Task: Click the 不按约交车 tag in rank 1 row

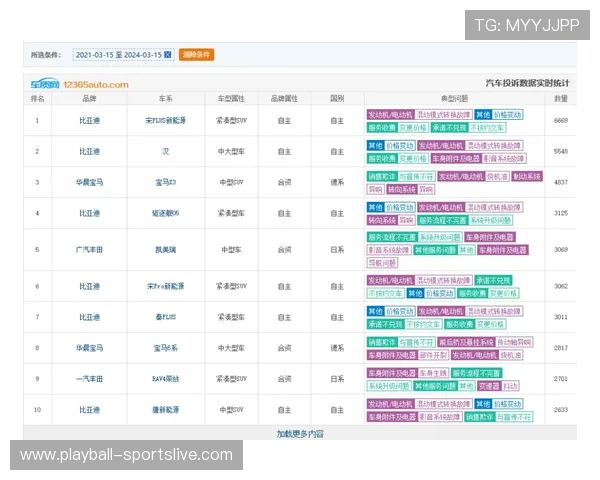Action: pyautogui.click(x=487, y=128)
